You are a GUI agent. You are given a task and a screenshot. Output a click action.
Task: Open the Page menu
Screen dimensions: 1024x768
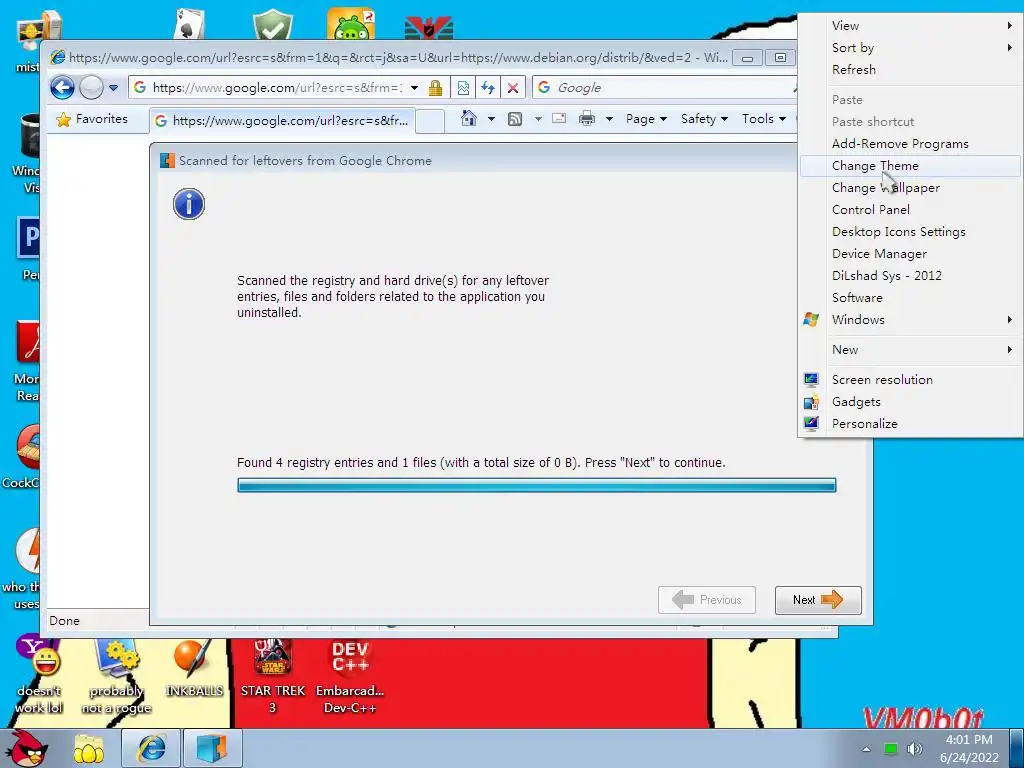tap(646, 119)
